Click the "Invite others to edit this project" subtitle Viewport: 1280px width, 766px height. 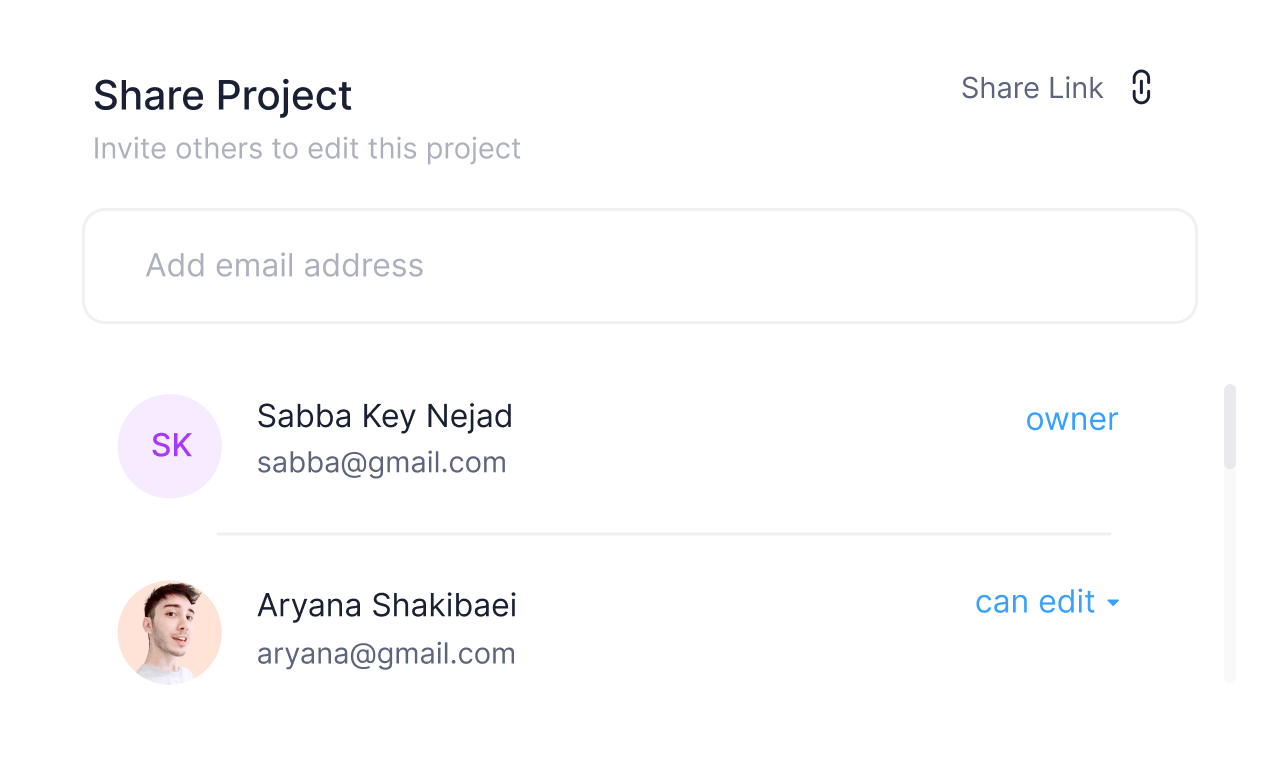click(x=307, y=149)
